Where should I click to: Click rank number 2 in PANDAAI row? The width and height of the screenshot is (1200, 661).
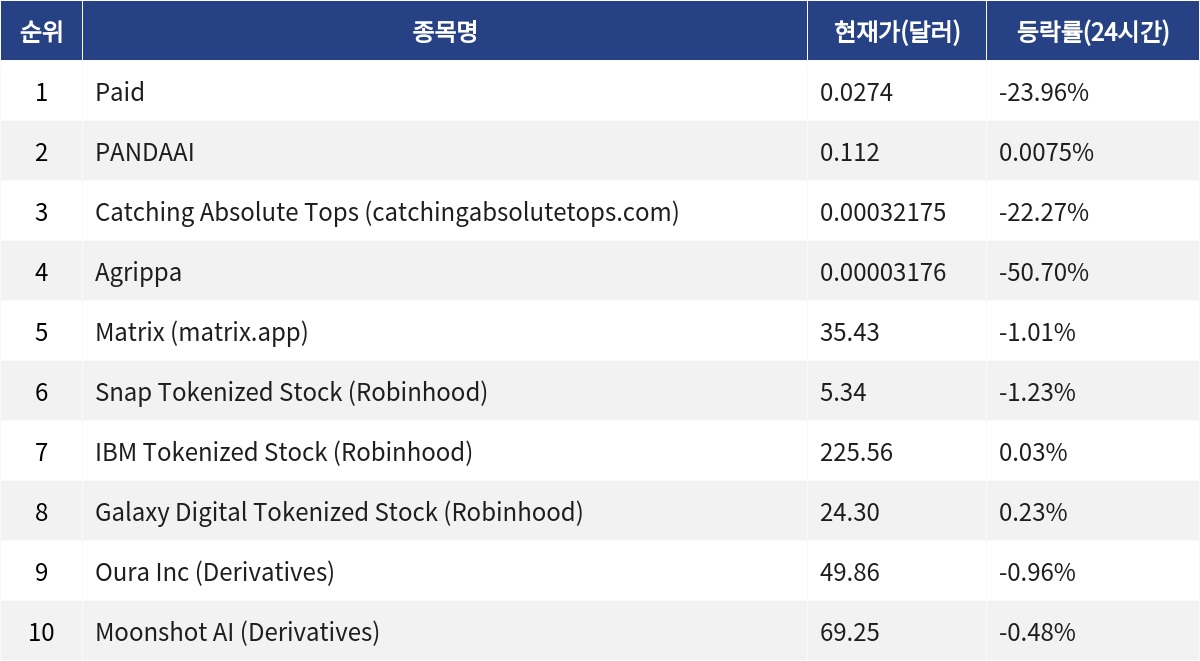(x=41, y=153)
